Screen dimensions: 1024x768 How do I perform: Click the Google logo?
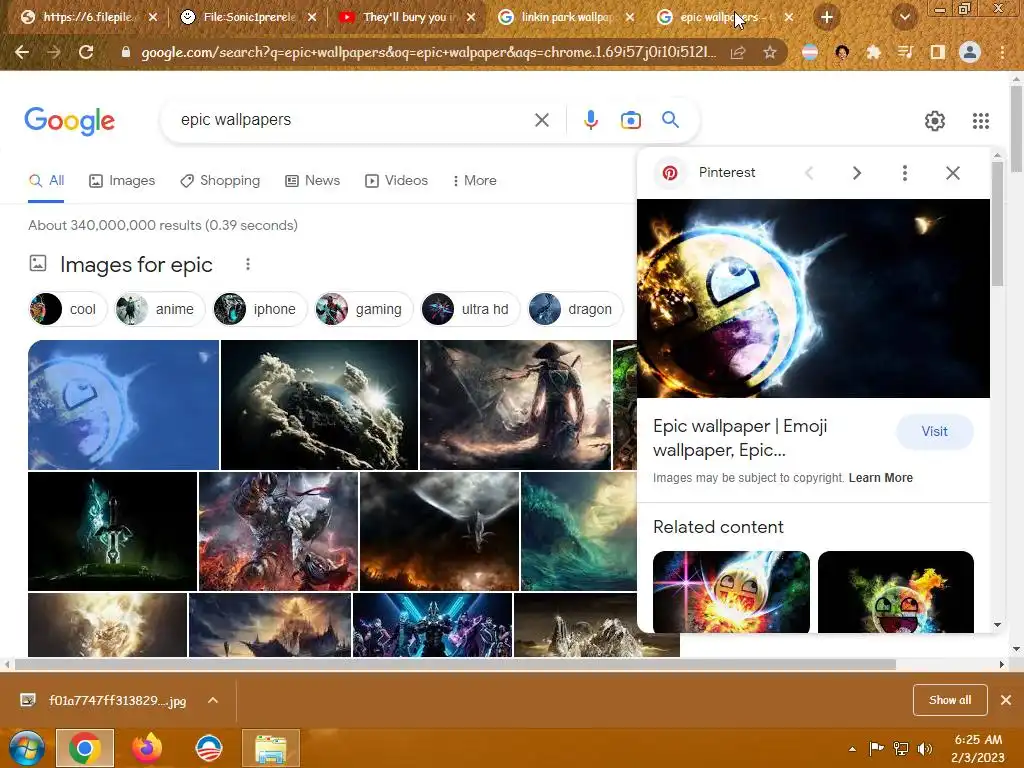coord(69,121)
